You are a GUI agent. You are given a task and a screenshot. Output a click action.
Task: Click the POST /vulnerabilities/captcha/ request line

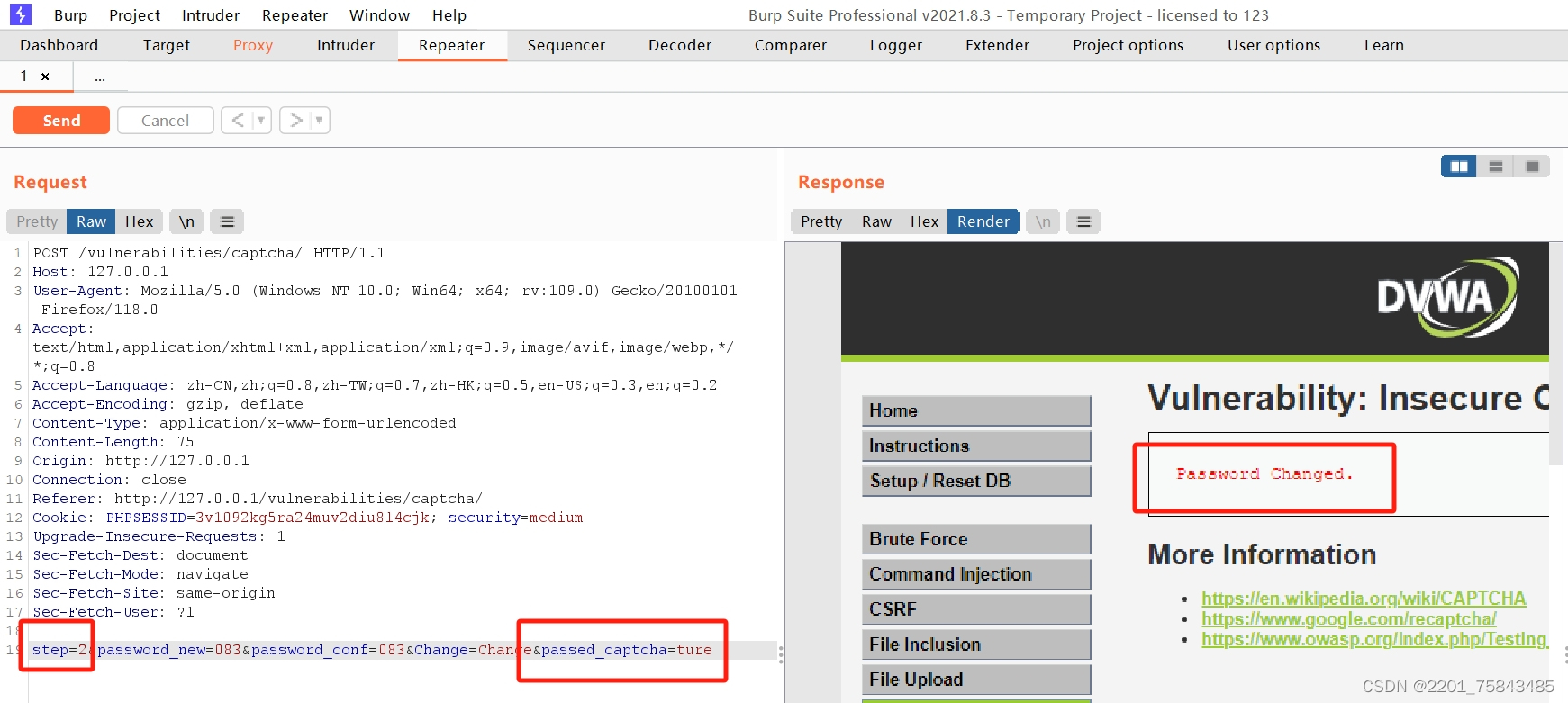[x=209, y=253]
